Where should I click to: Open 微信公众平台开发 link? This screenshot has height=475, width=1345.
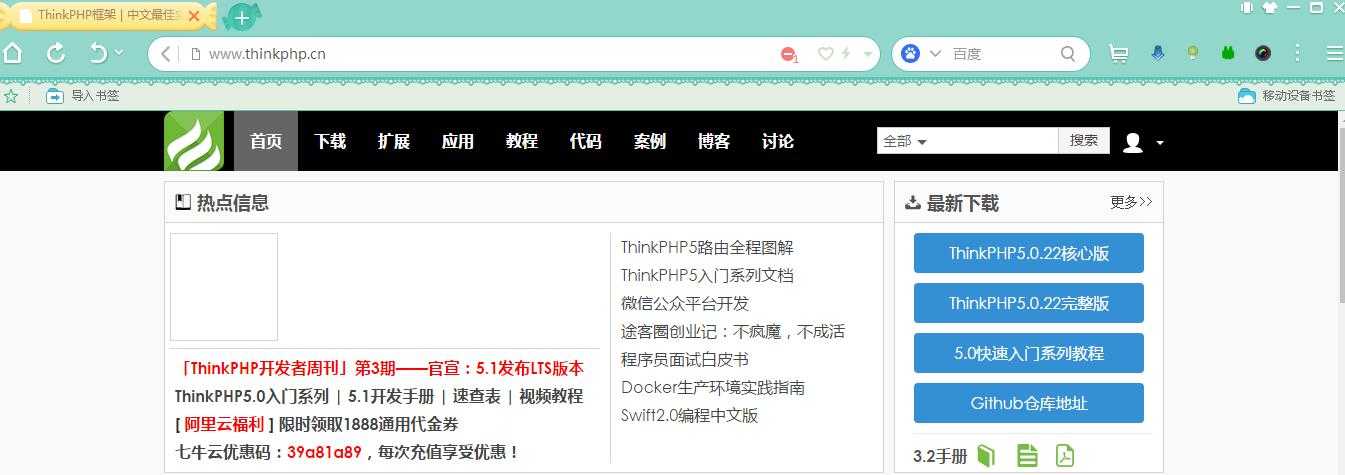click(685, 303)
